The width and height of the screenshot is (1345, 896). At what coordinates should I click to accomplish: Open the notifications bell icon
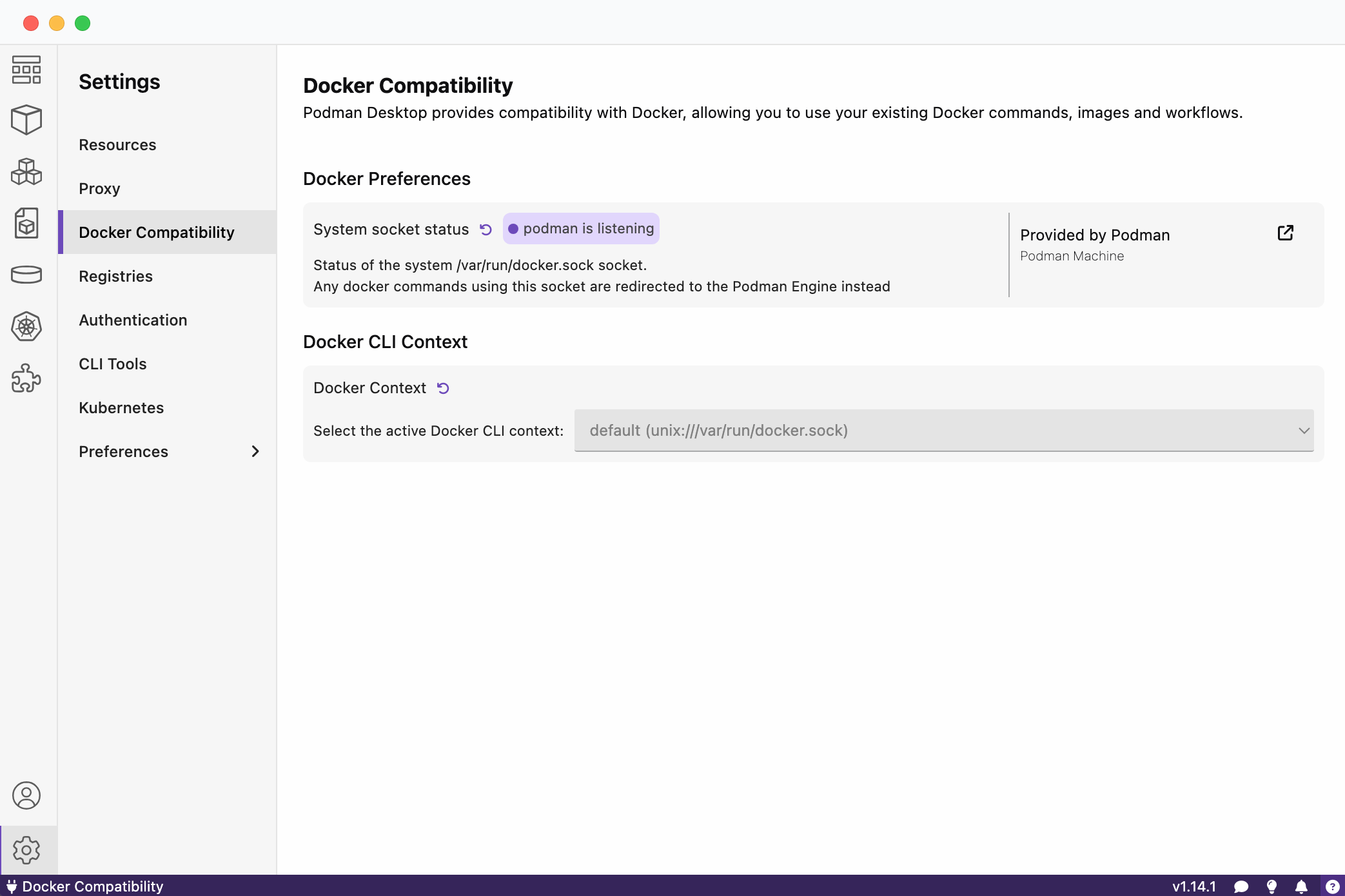point(1302,886)
